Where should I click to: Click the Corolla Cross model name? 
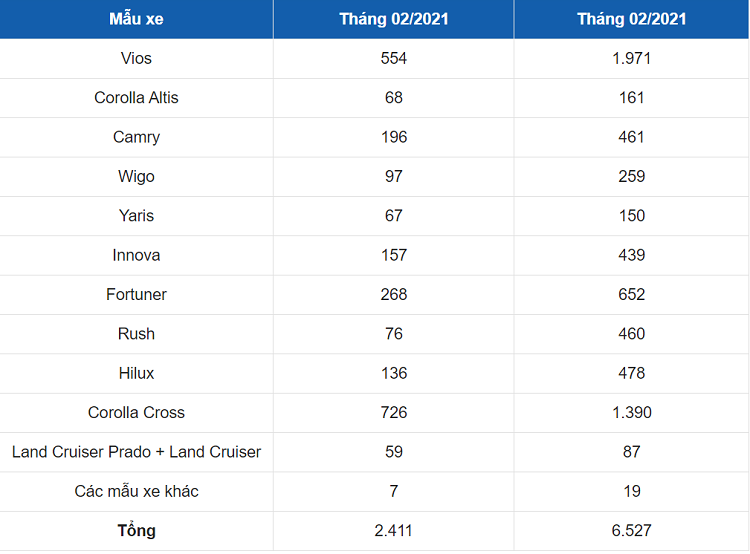click(x=136, y=412)
